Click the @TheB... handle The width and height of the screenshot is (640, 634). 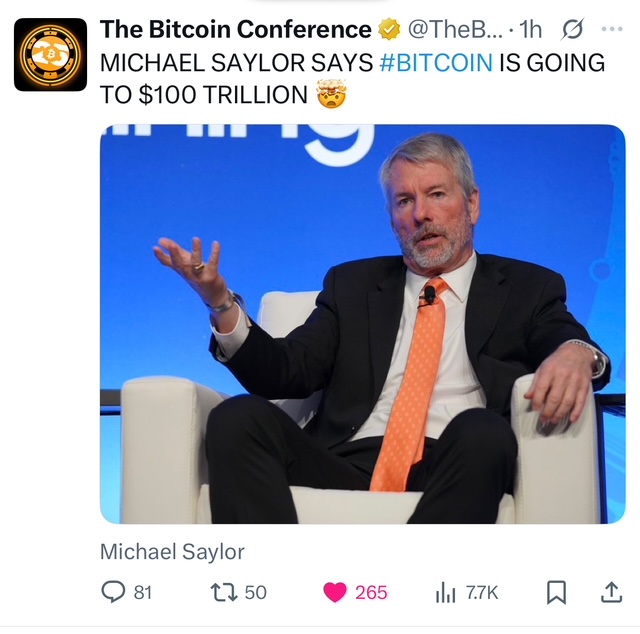(455, 29)
